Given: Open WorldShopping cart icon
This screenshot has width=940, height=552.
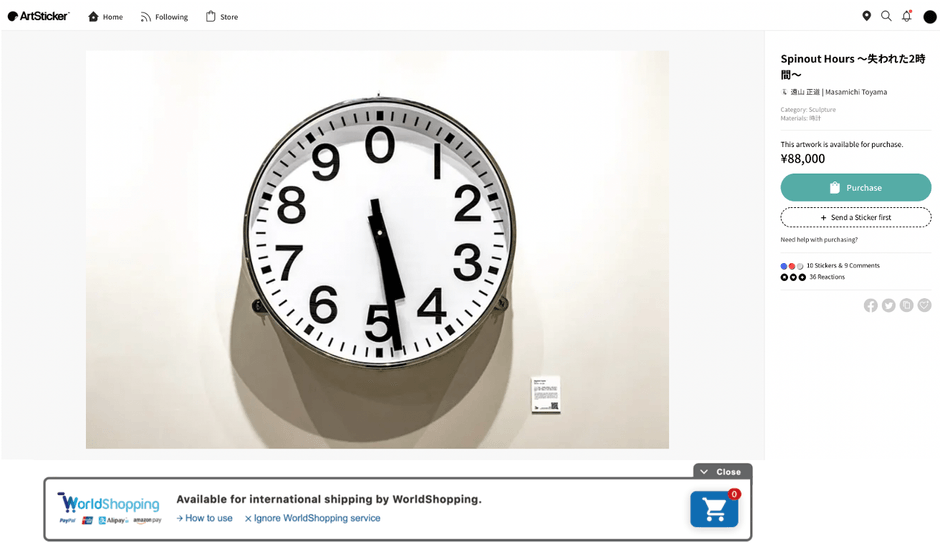Looking at the screenshot, I should click(714, 509).
